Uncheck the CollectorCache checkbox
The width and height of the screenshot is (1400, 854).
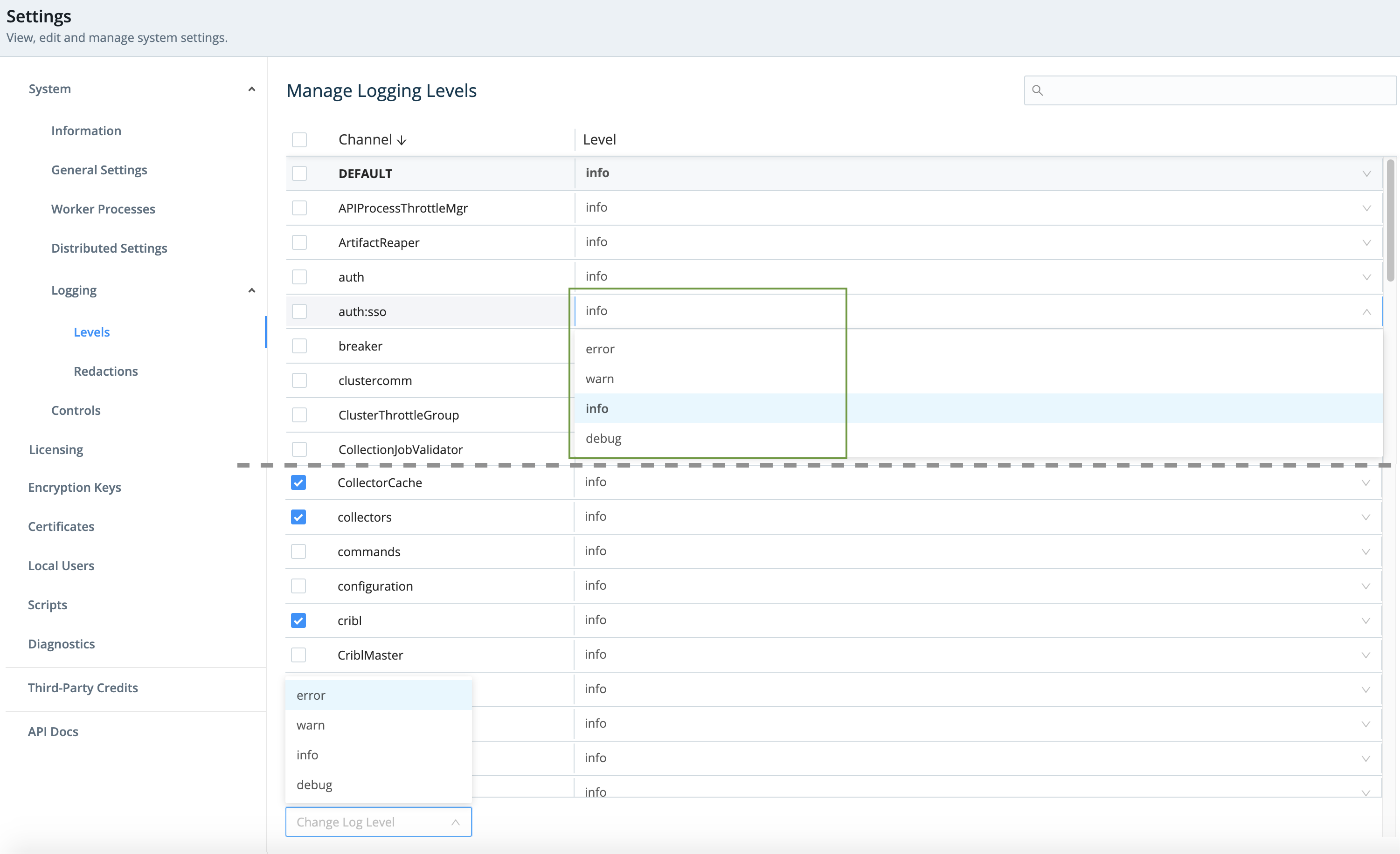tap(298, 482)
